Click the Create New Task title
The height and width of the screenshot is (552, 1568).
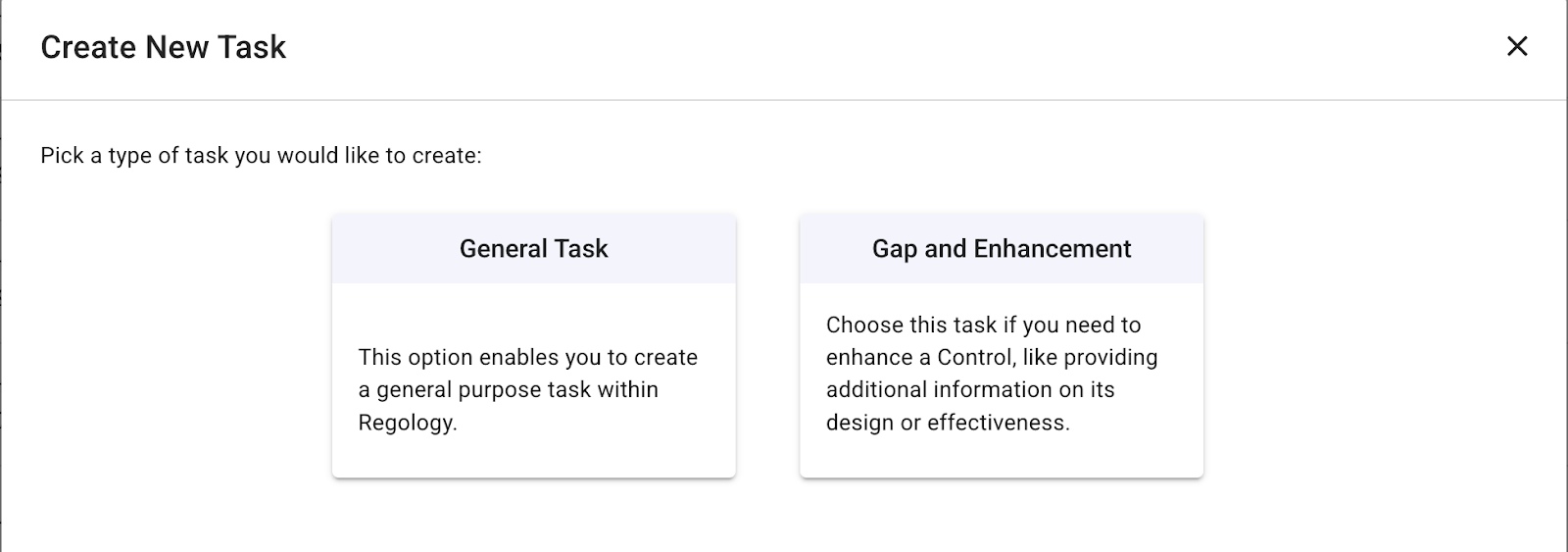click(163, 47)
